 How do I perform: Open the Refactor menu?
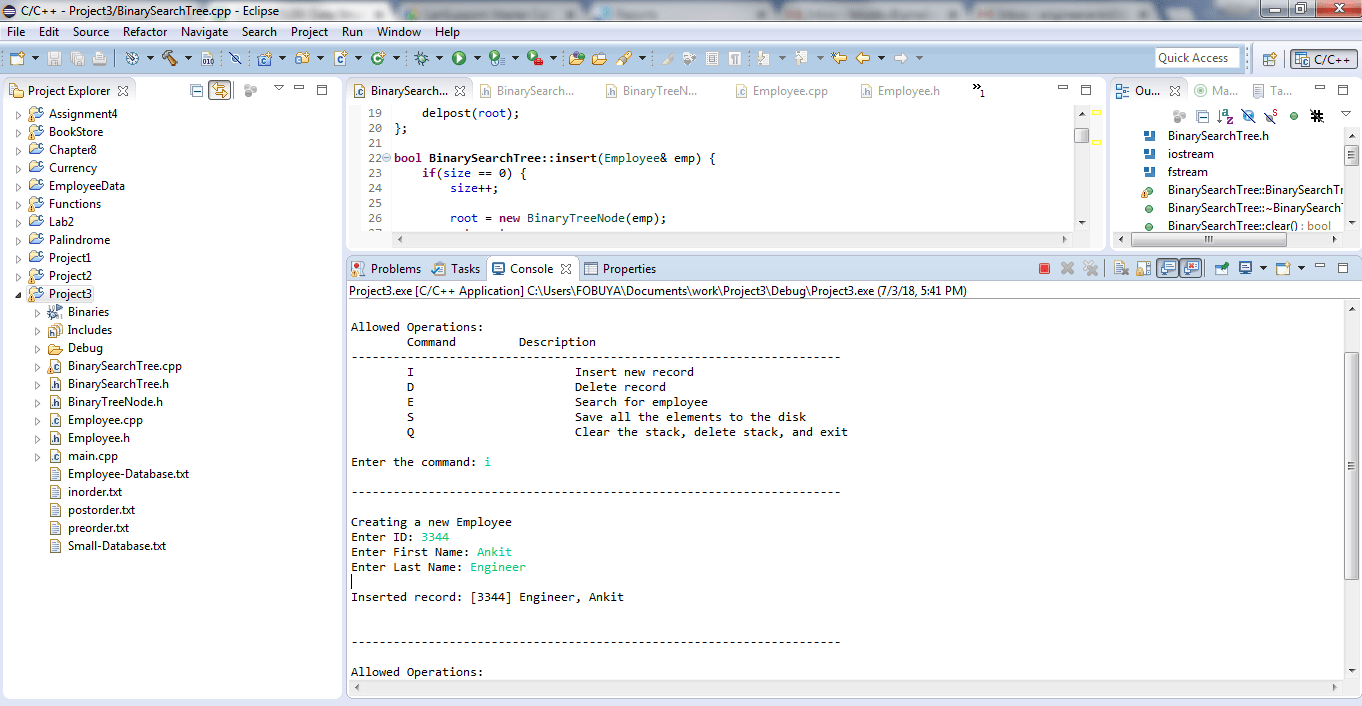click(145, 32)
